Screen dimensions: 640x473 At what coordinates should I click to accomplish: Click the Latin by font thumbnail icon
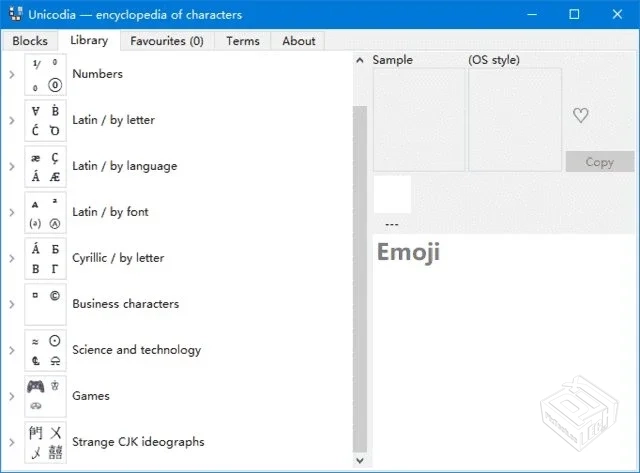click(x=45, y=213)
